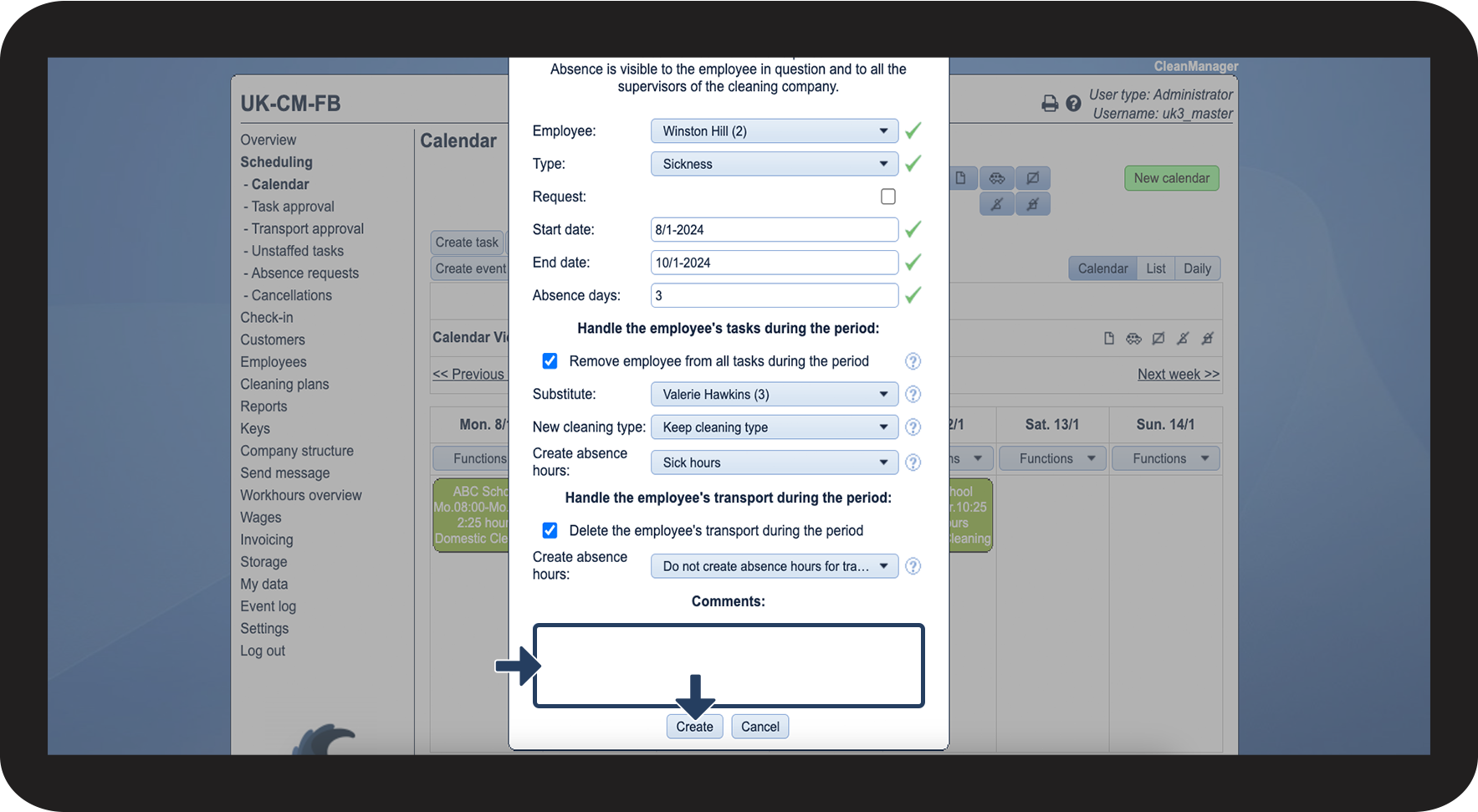
Task: Uncheck Delete the employee's transport checkbox
Action: click(550, 530)
